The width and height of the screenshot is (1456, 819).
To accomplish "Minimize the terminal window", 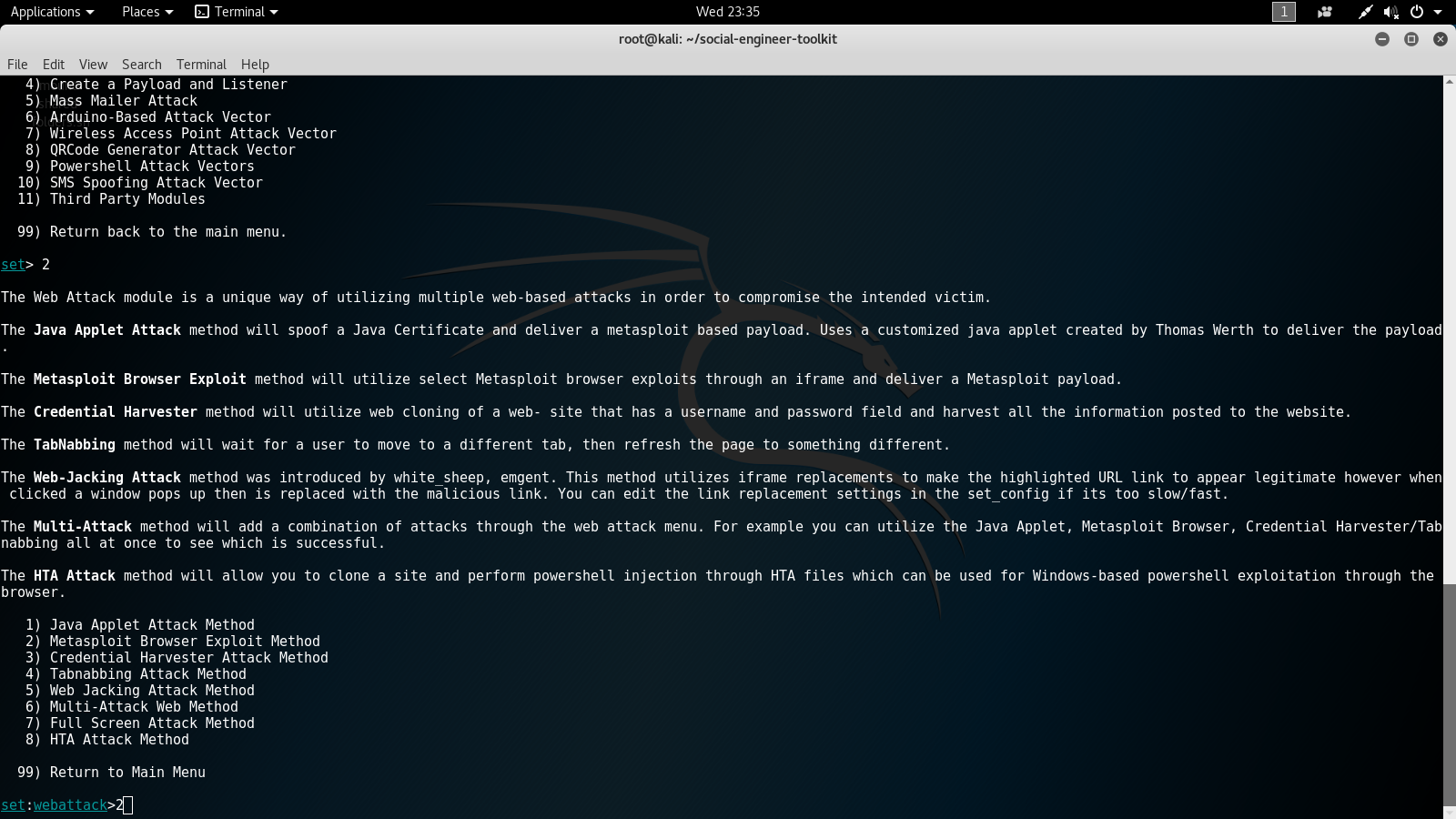I will [1382, 39].
